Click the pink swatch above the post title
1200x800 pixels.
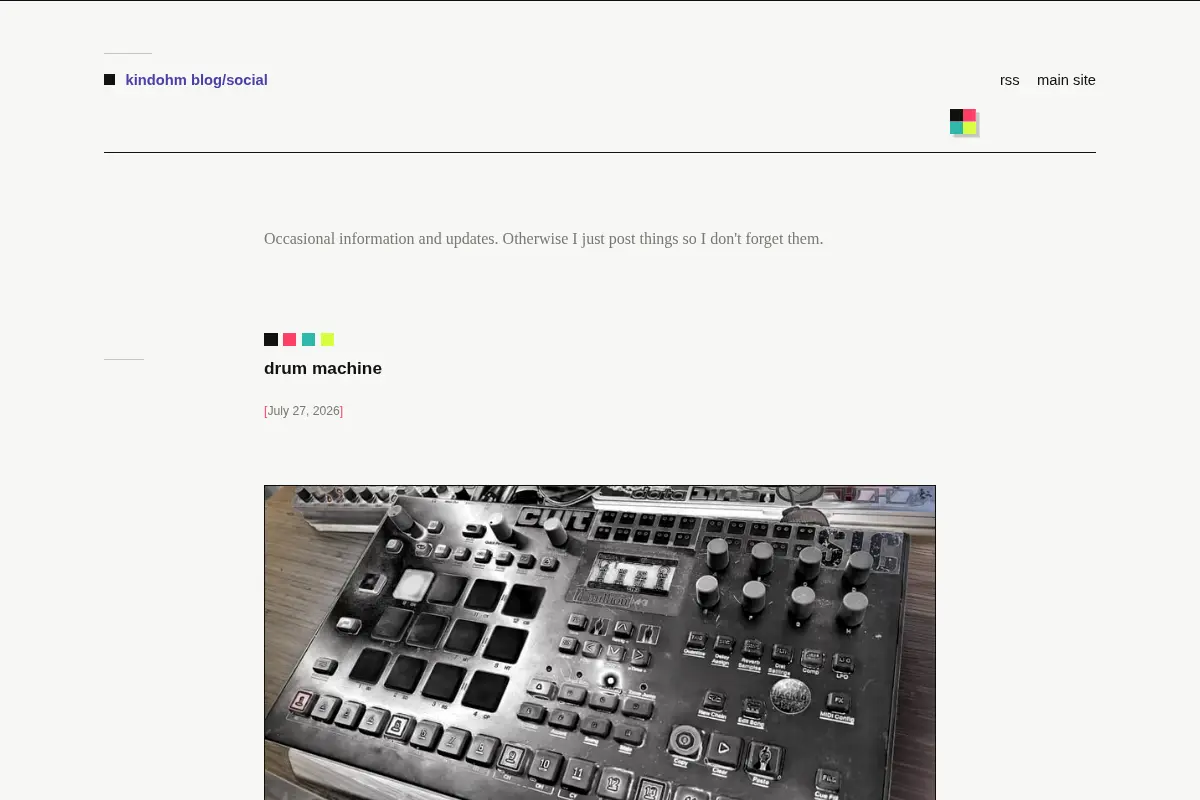(x=290, y=340)
